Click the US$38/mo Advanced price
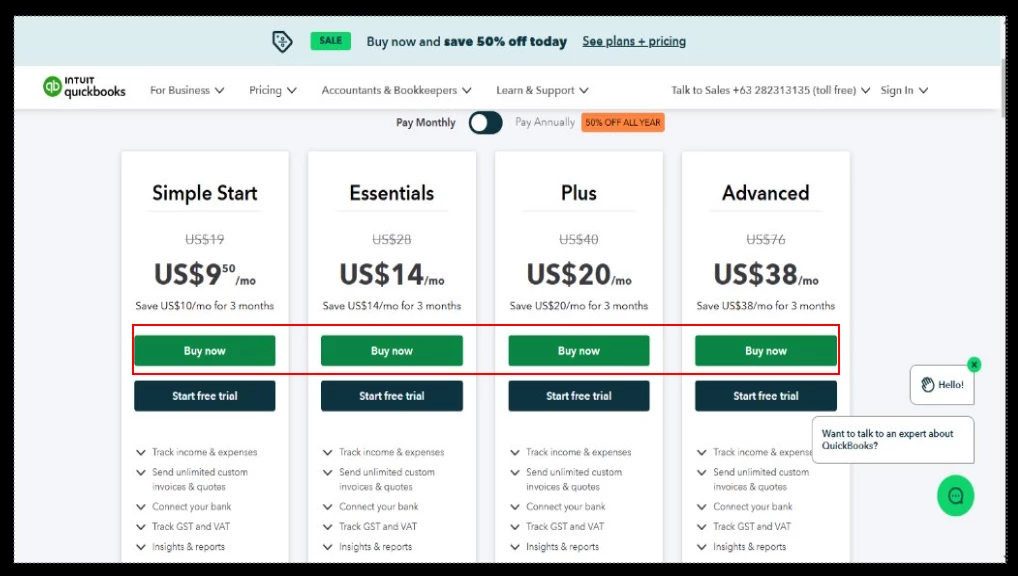Screen dimensions: 1018x576 [765, 274]
